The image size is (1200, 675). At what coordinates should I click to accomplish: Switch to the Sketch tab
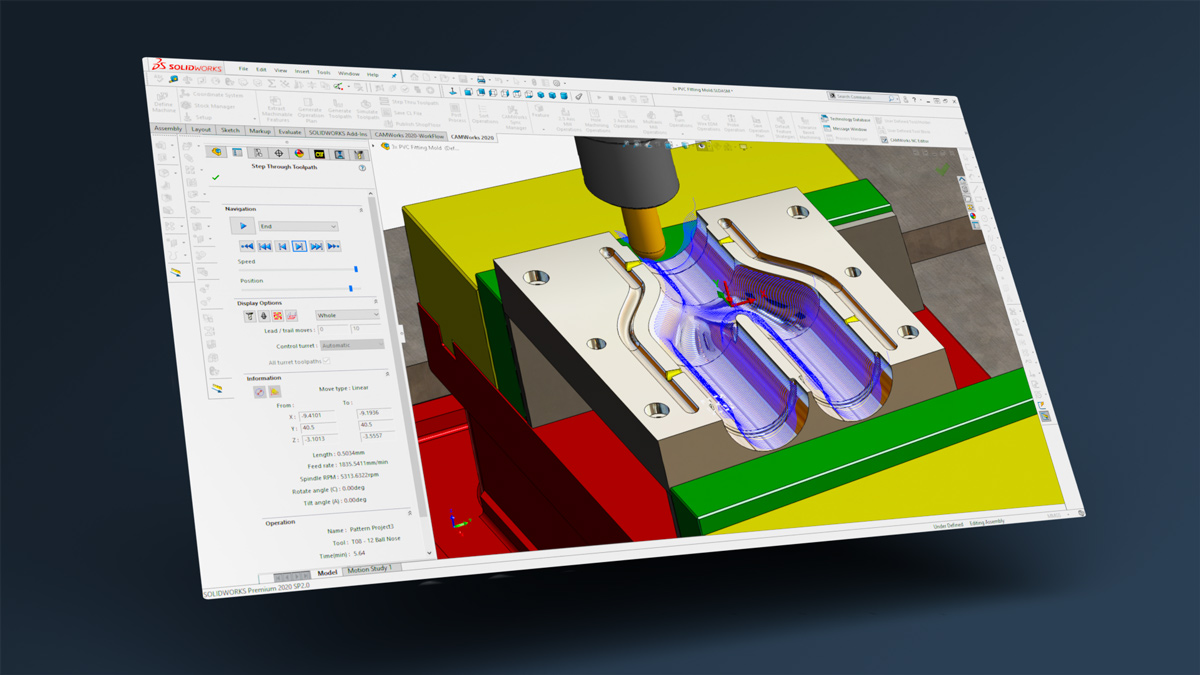click(230, 130)
